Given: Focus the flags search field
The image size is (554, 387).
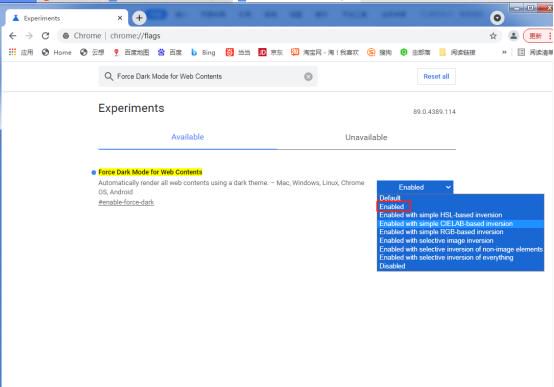Looking at the screenshot, I should point(208,76).
